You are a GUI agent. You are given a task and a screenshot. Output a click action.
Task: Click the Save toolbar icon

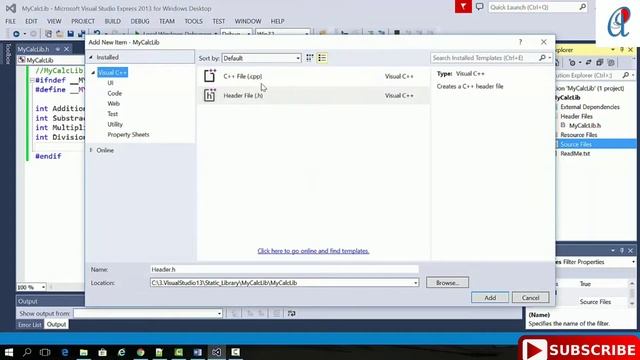[x=71, y=34]
